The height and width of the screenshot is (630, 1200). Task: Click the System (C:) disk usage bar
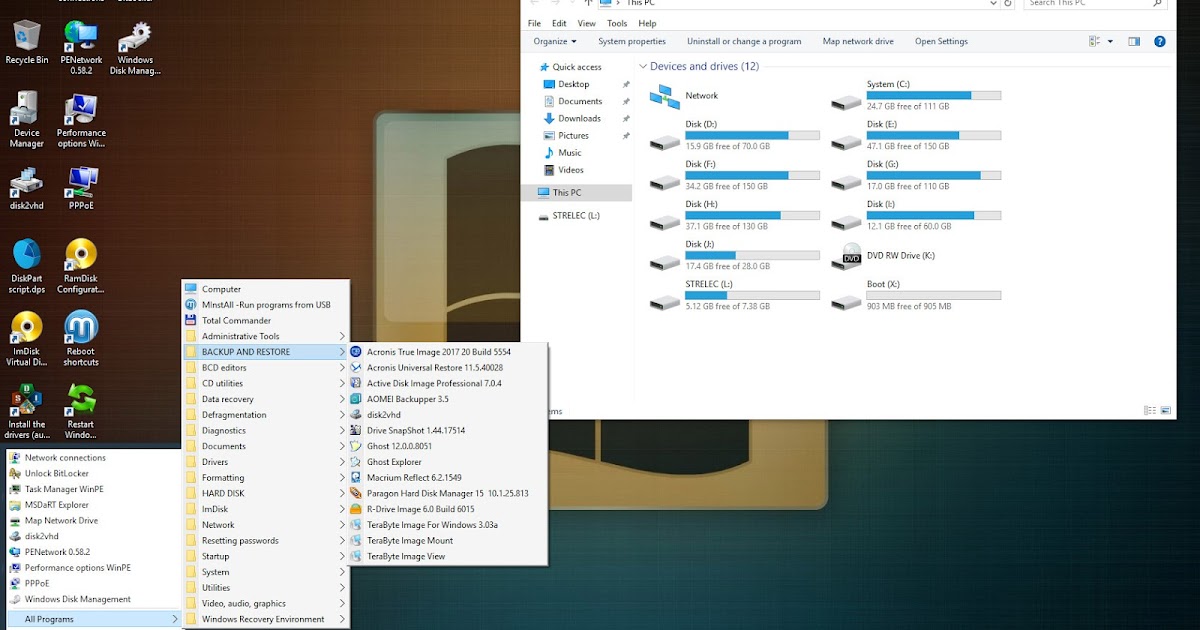pyautogui.click(x=933, y=95)
